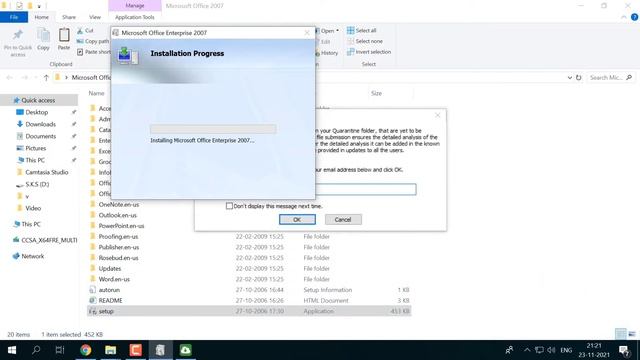Open the ribbon's Open dropdown arrow
The width and height of the screenshot is (640, 360).
click(337, 31)
